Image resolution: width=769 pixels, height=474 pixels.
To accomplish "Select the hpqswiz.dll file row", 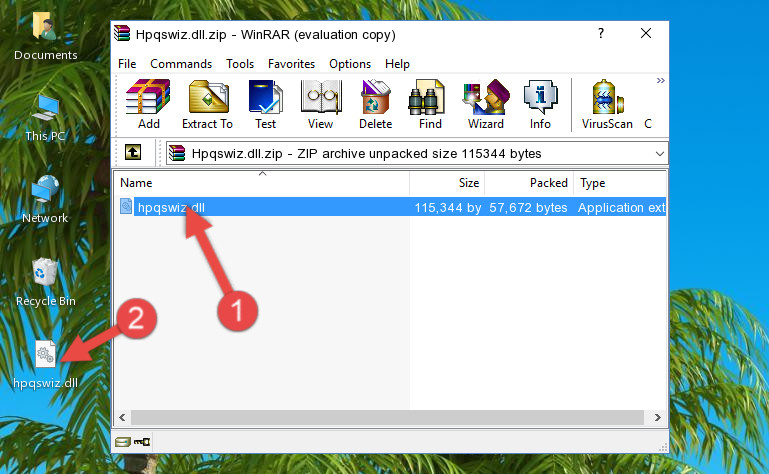I will coord(391,207).
